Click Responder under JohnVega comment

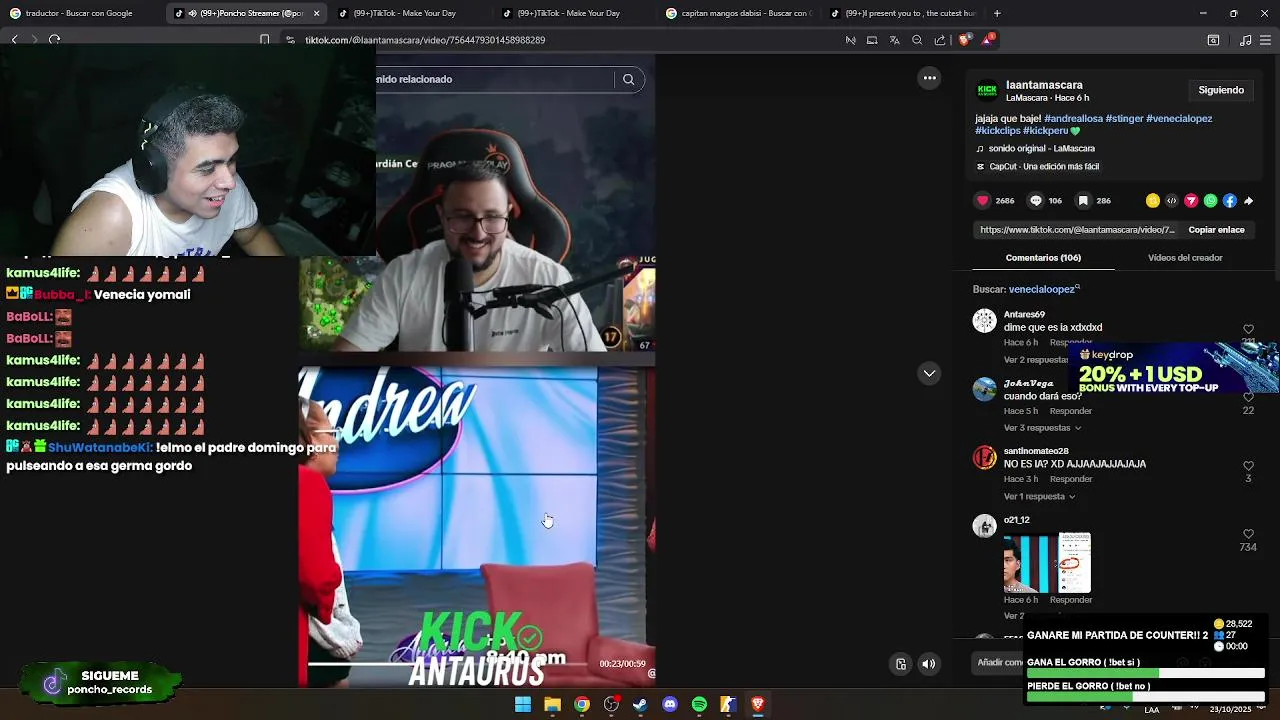coord(1070,411)
